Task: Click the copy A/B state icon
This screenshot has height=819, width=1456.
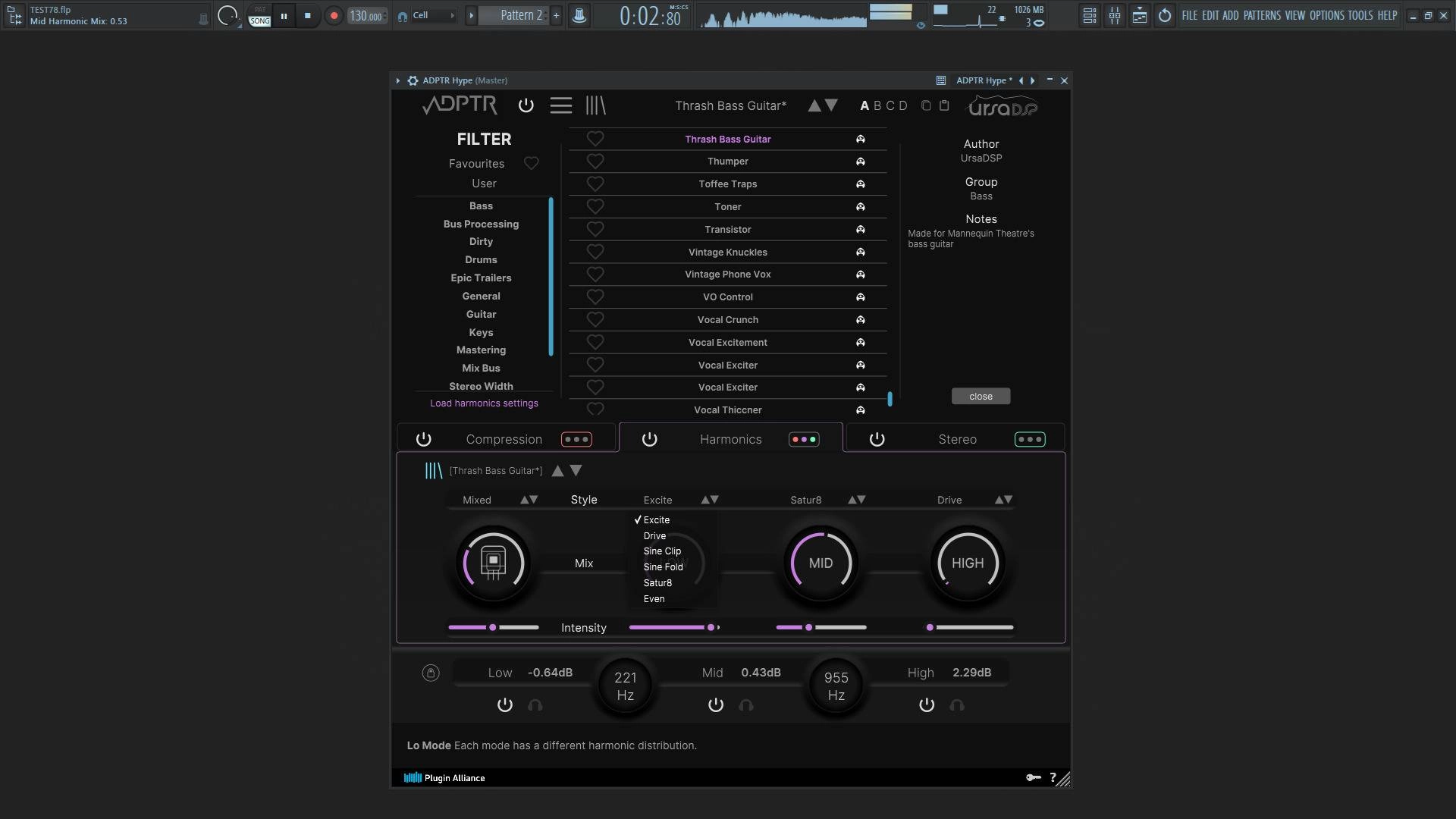Action: 926,105
